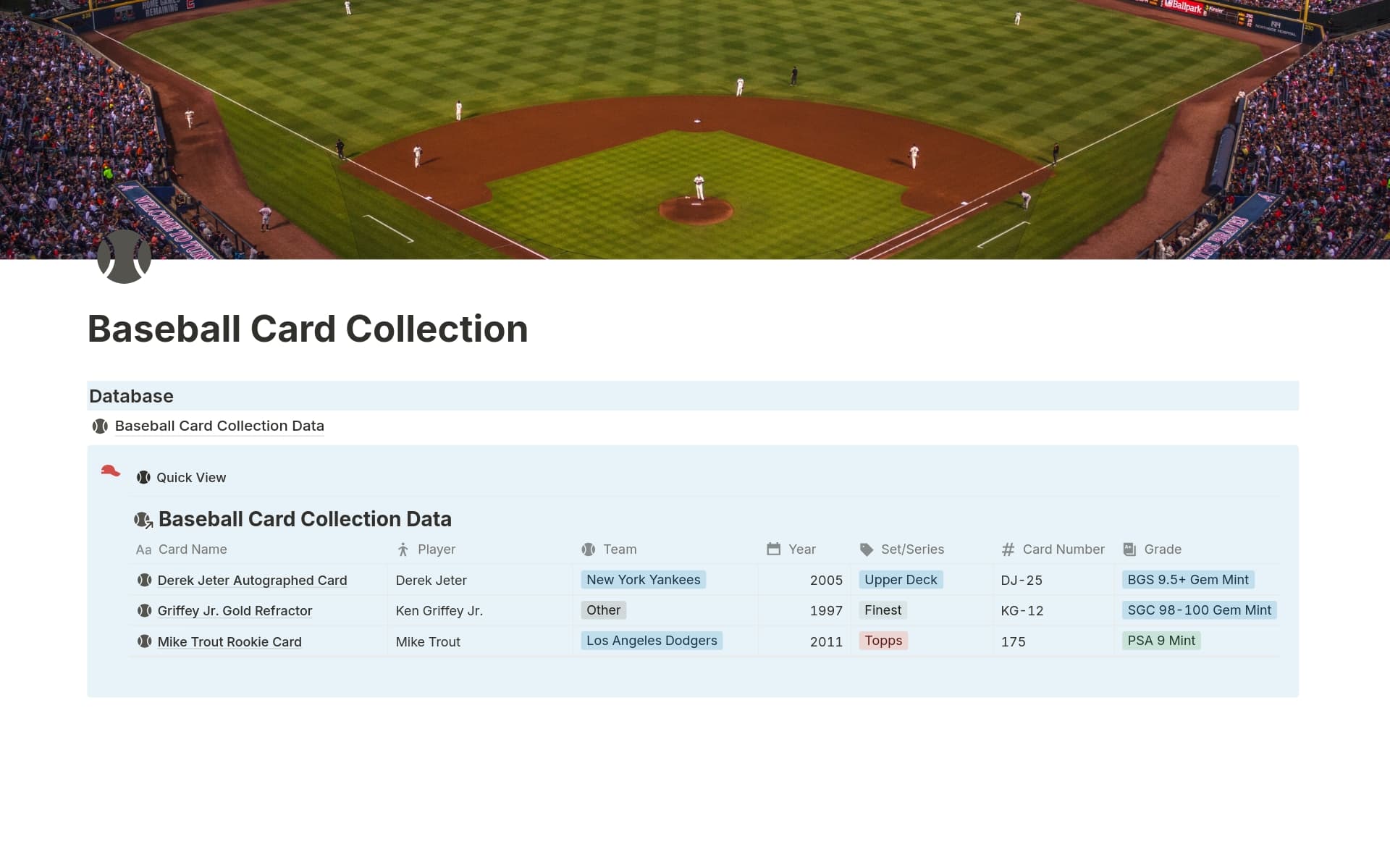Viewport: 1390px width, 868px height.
Task: Click the baseball icon next to Quick View
Action: click(x=143, y=477)
